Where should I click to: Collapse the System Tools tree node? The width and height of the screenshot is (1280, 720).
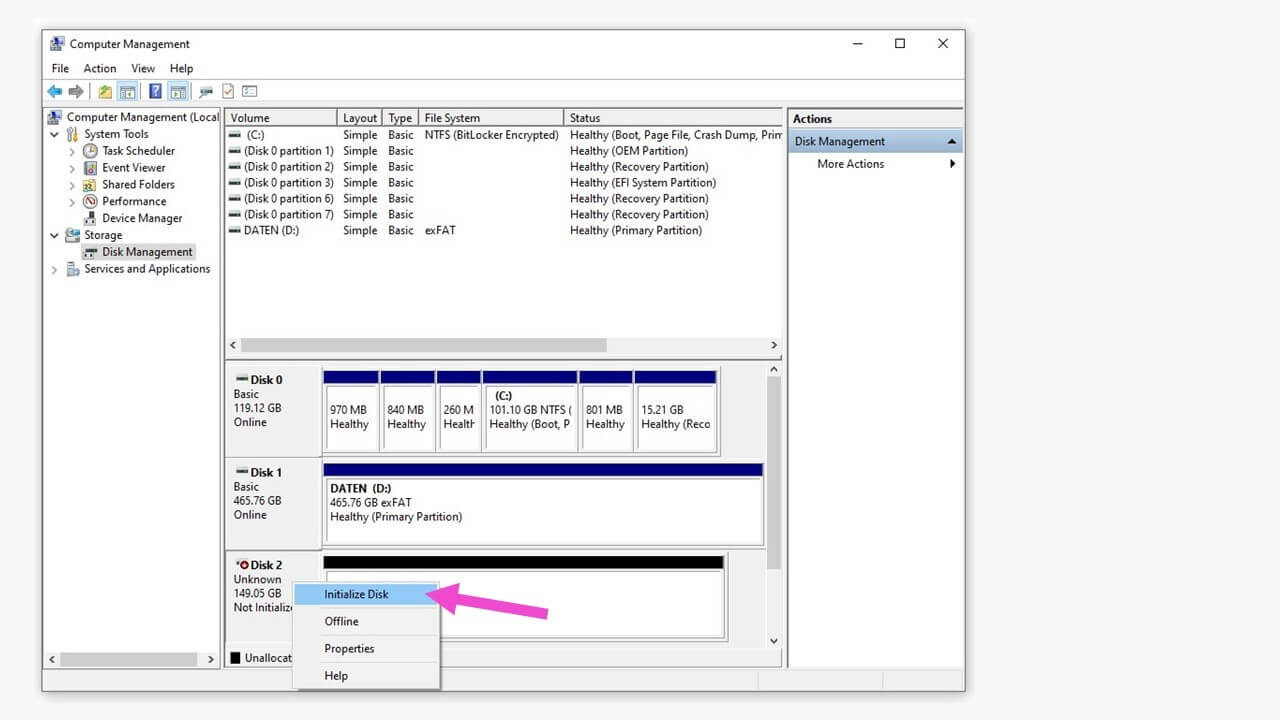tap(54, 134)
